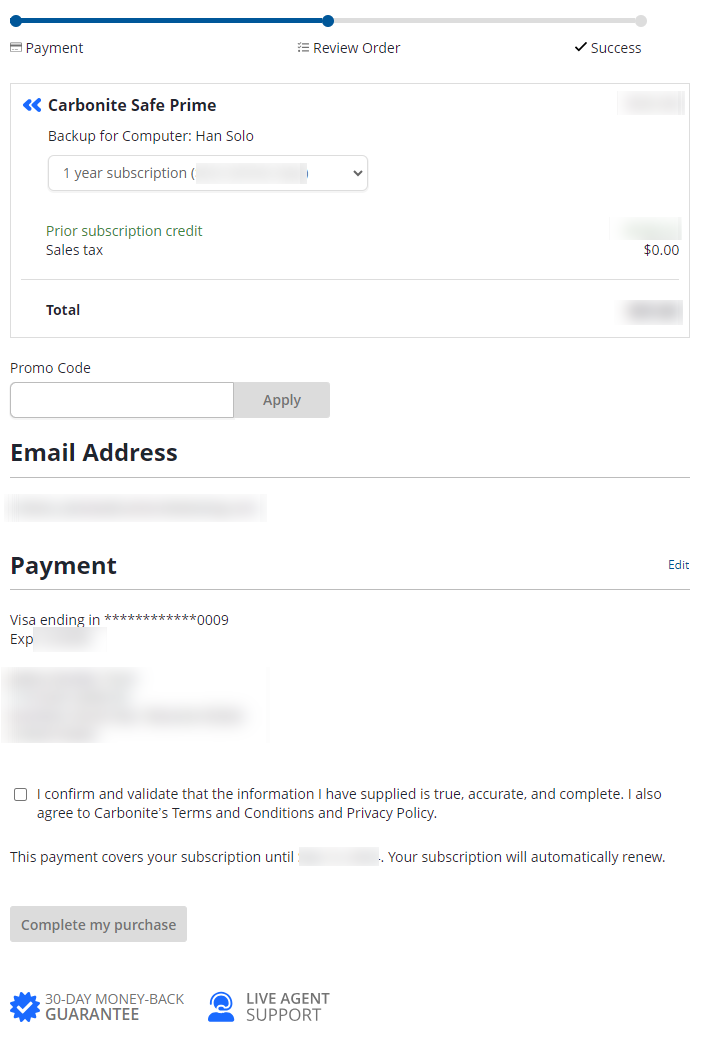This screenshot has height=1038, width=703.
Task: Open the 1 year subscription dropdown
Action: click(x=208, y=173)
